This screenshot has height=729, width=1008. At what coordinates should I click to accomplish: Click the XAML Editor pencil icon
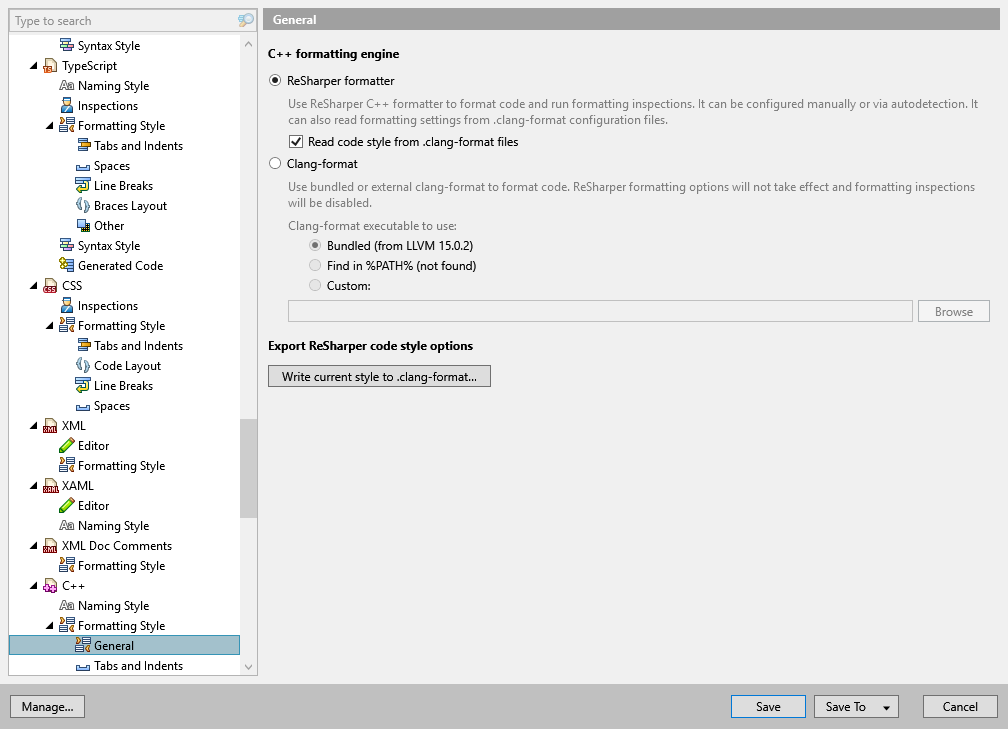point(66,506)
